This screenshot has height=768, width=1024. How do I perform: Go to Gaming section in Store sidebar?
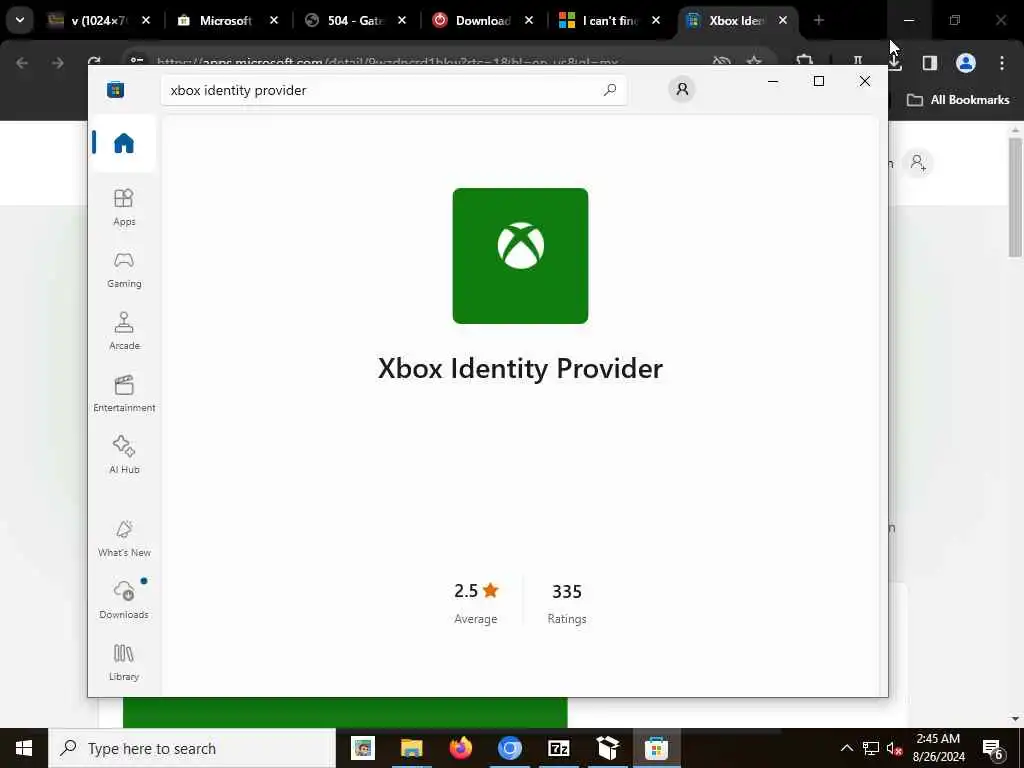pos(123,270)
